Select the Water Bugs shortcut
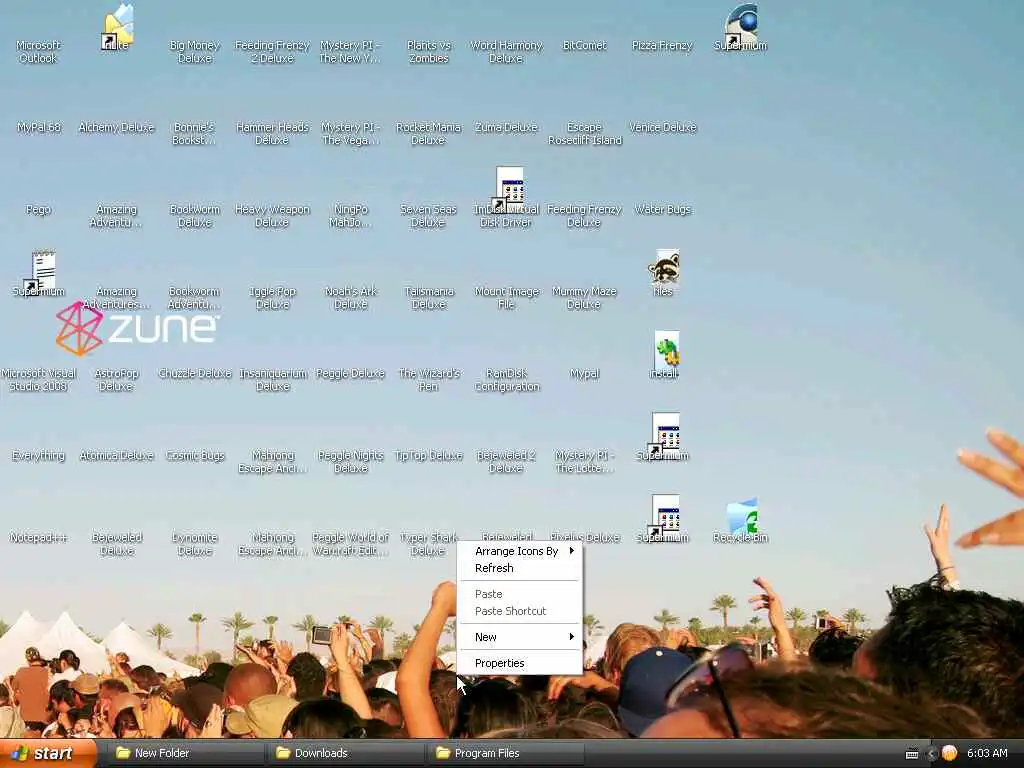 [662, 209]
